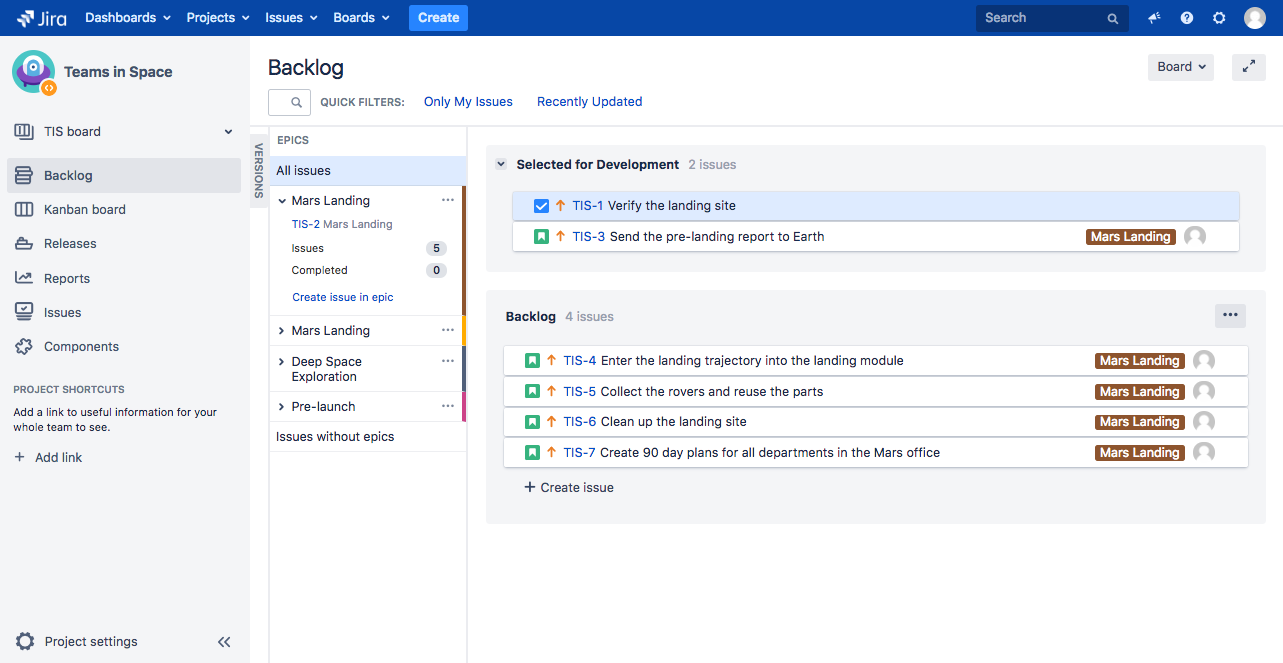The height and width of the screenshot is (663, 1283).
Task: Open ellipsis menu for Deep Space Exploration epic
Action: [x=448, y=361]
